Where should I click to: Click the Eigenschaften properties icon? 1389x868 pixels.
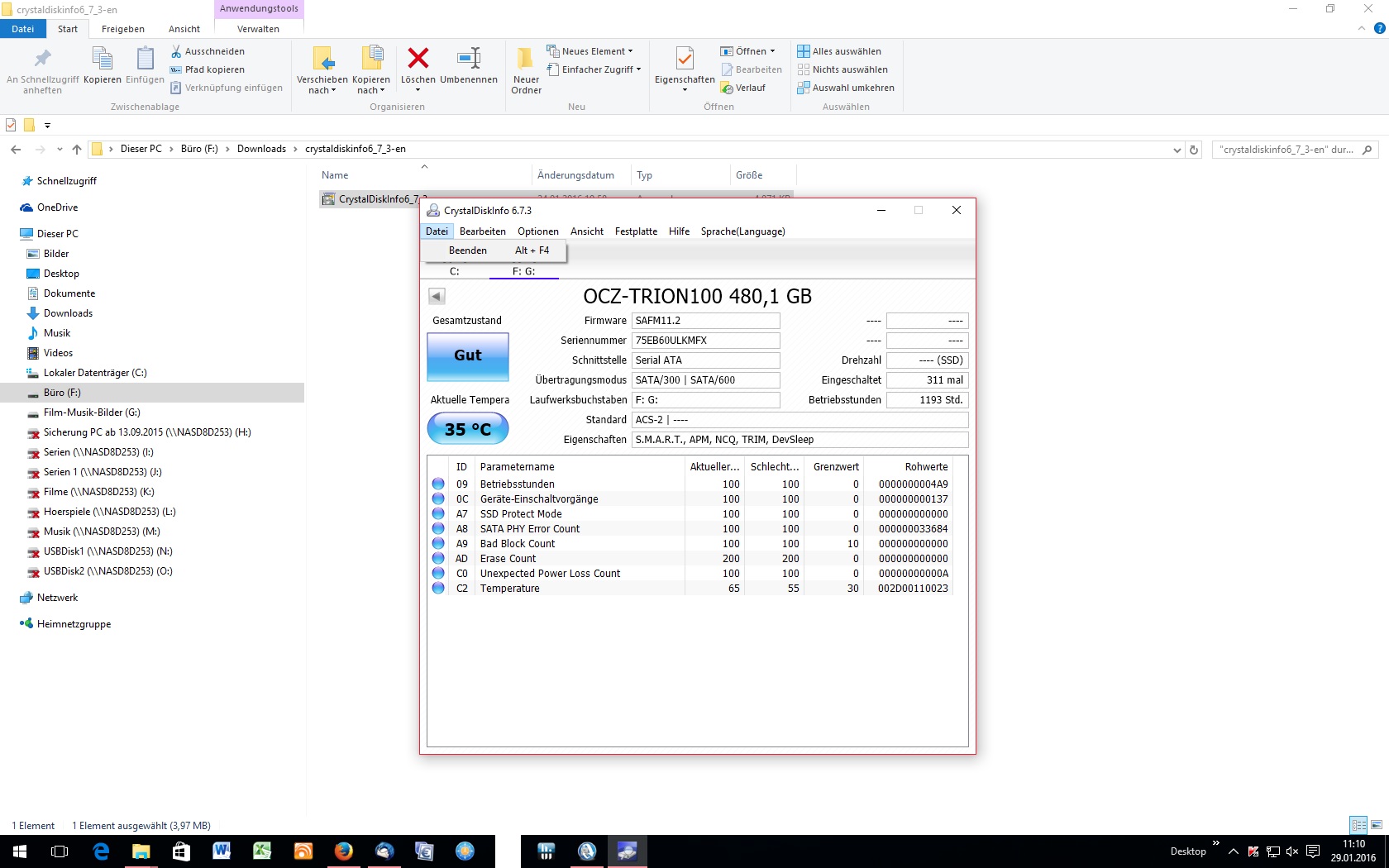click(685, 59)
